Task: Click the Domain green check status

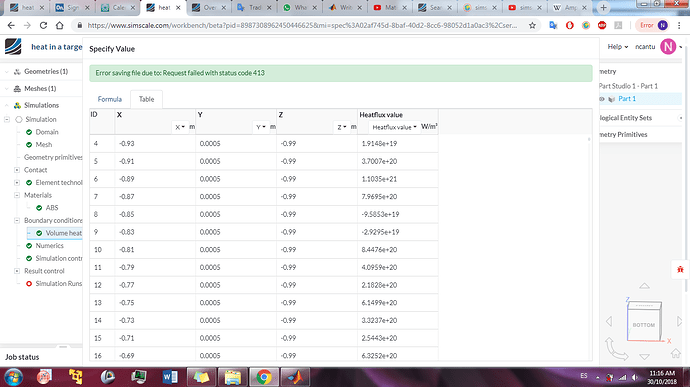Action: tap(29, 132)
